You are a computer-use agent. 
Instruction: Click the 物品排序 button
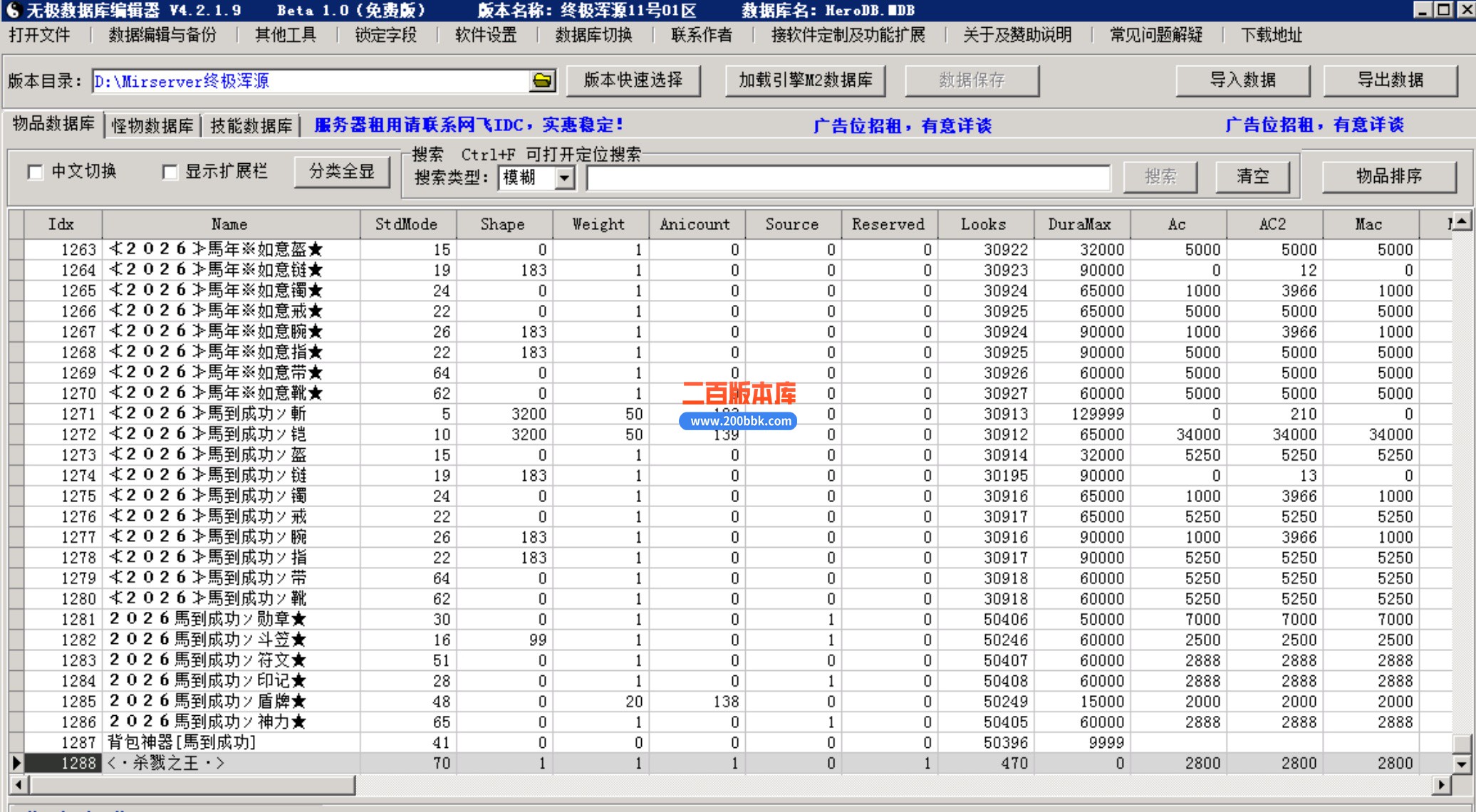1388,176
